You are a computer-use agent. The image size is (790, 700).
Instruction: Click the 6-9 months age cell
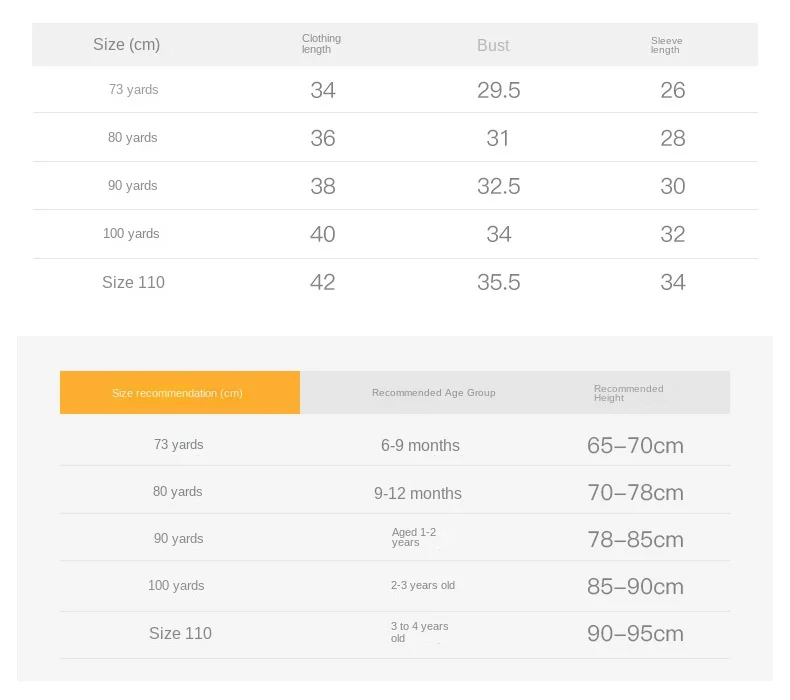[x=420, y=446]
